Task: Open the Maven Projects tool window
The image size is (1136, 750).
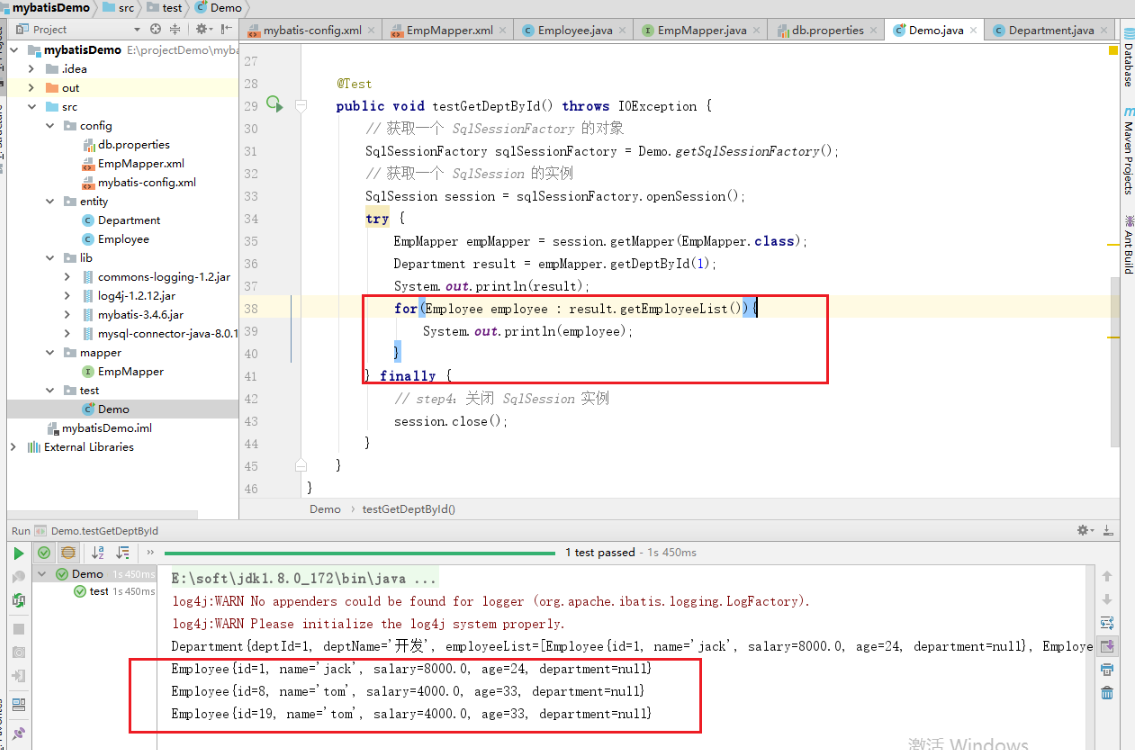Action: click(1129, 151)
